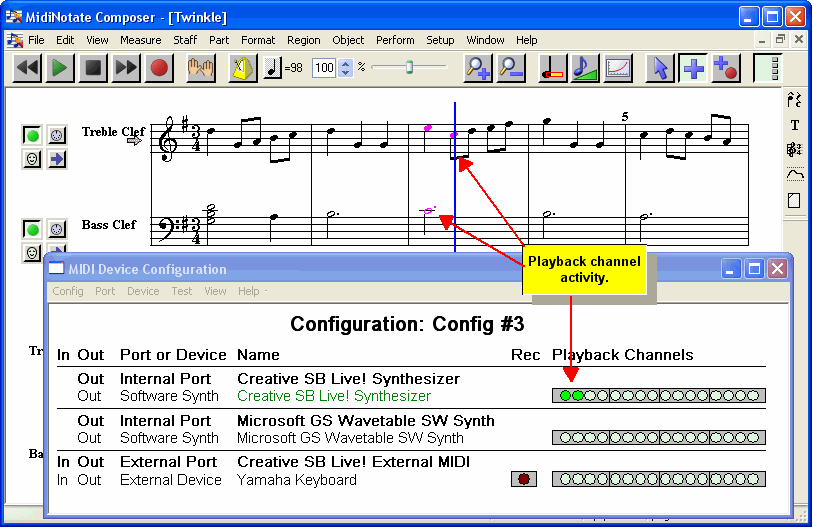813x528 pixels.
Task: Select the blue plus add tool
Action: 692,68
